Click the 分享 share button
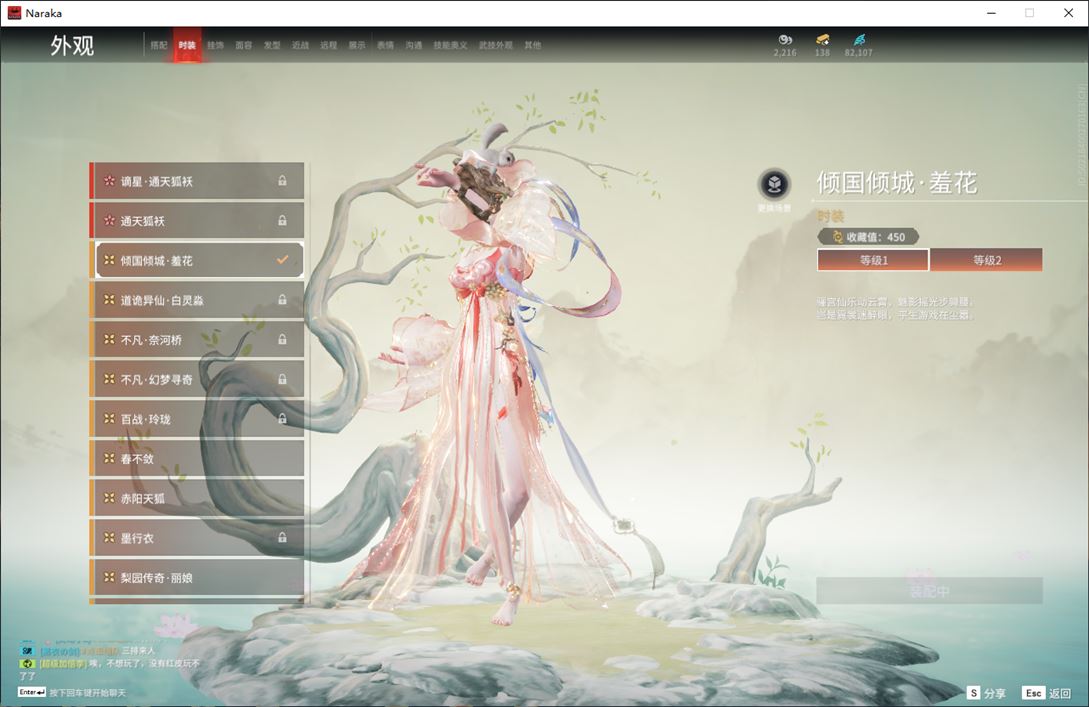 986,693
